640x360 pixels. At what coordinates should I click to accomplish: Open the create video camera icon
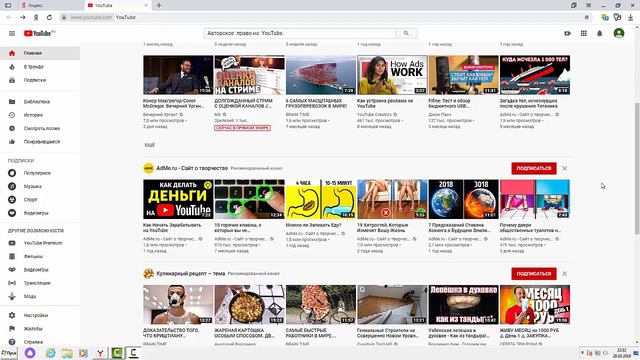point(567,33)
